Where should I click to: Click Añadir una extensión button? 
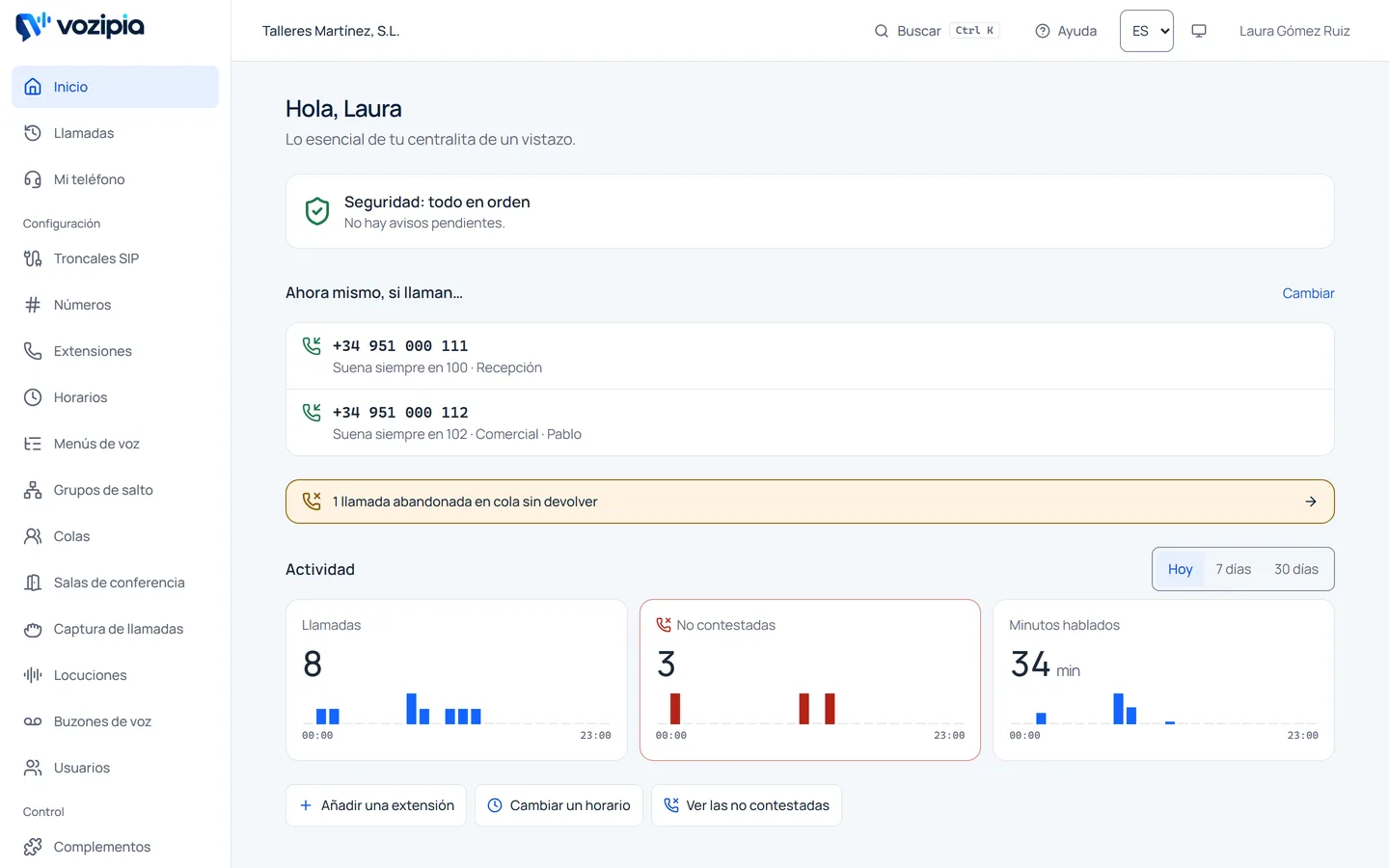click(376, 805)
